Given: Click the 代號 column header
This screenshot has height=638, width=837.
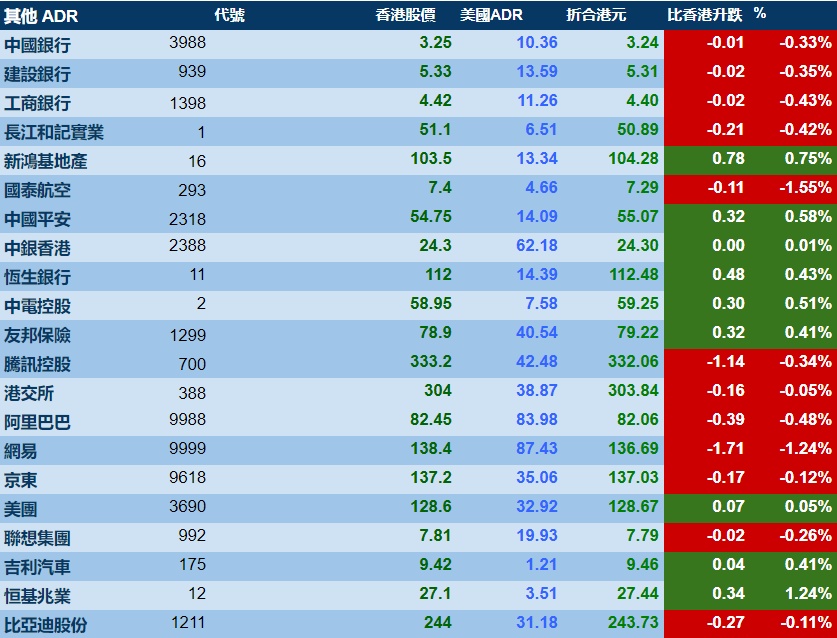Looking at the screenshot, I should [230, 15].
